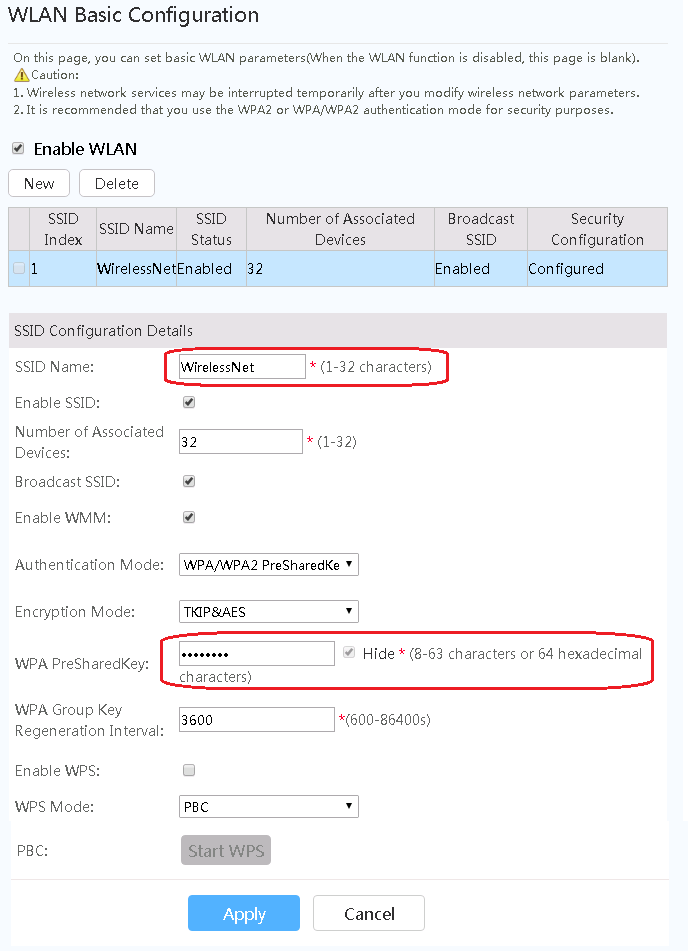This screenshot has width=694, height=951.
Task: Open the WPS Mode dropdown
Action: click(x=268, y=806)
